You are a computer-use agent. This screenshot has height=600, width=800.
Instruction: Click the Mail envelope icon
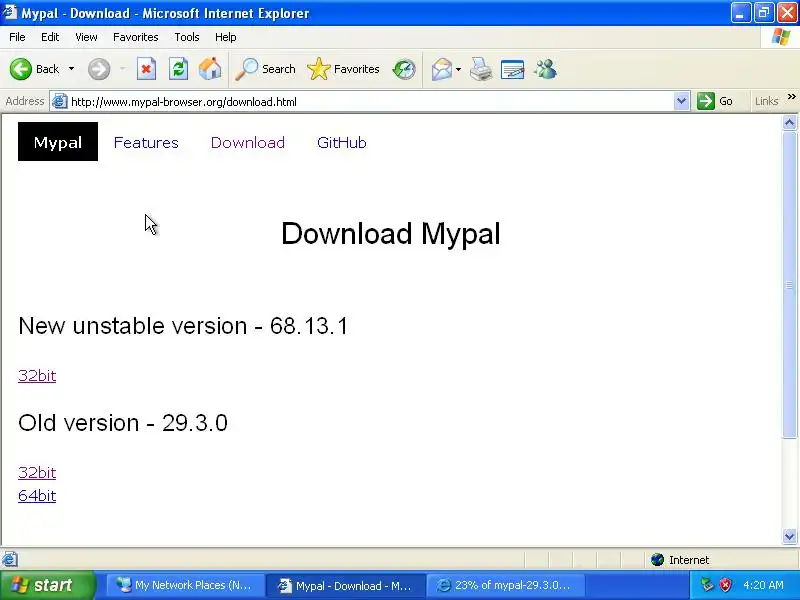(x=442, y=69)
